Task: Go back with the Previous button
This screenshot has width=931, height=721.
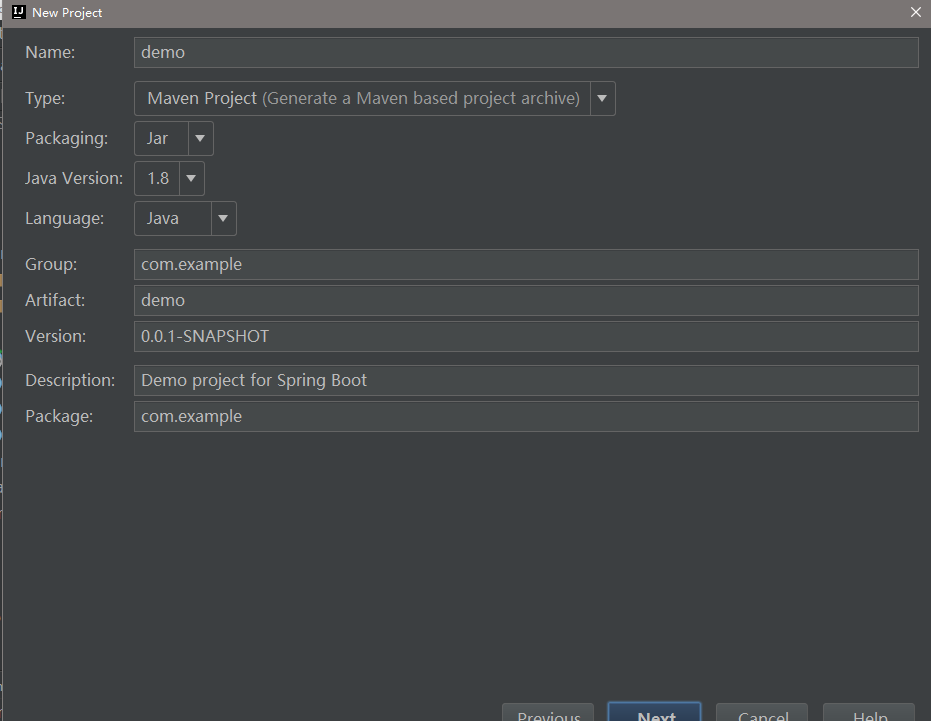Action: point(548,713)
